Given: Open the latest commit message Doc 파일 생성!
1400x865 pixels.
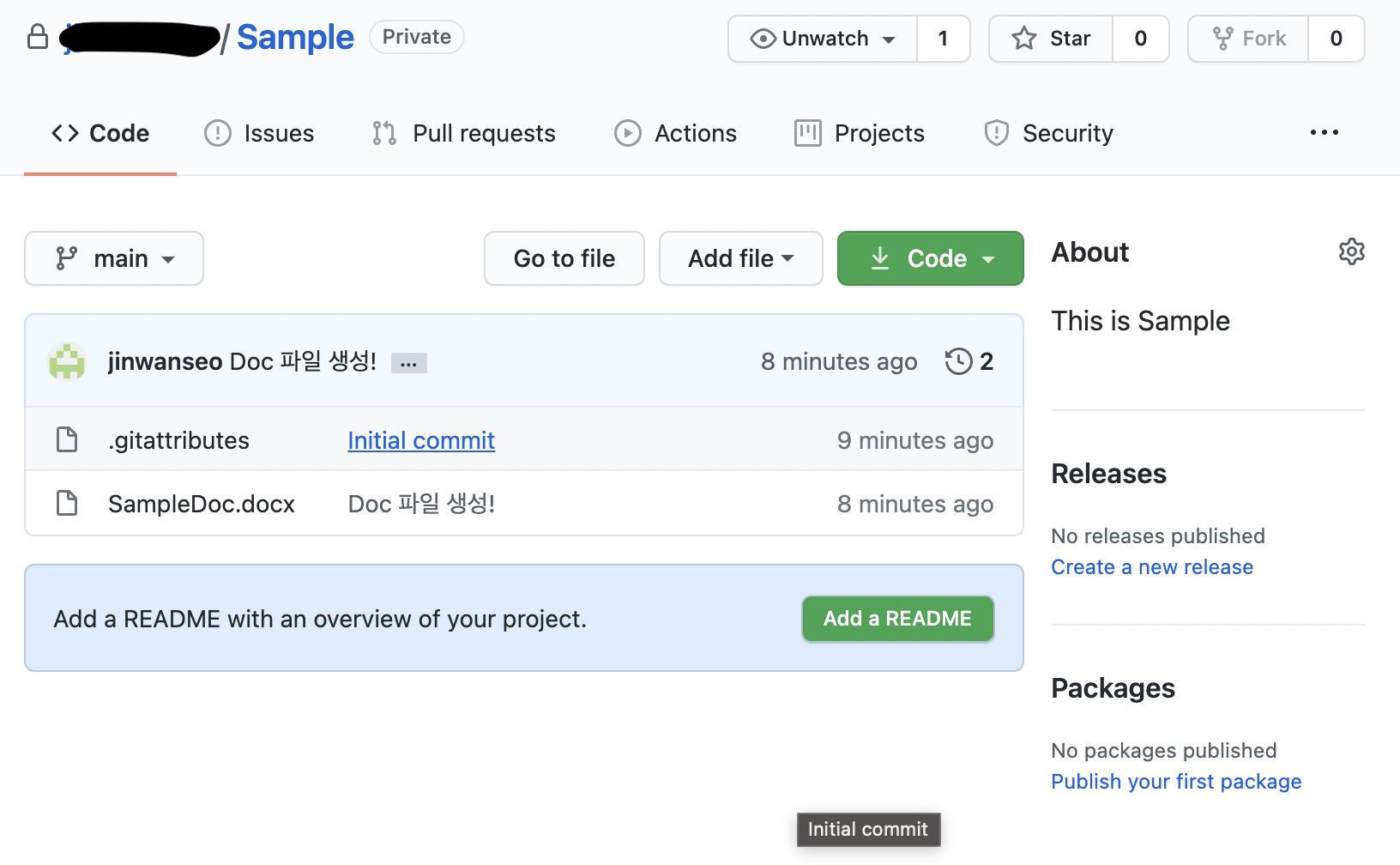Looking at the screenshot, I should [x=304, y=361].
